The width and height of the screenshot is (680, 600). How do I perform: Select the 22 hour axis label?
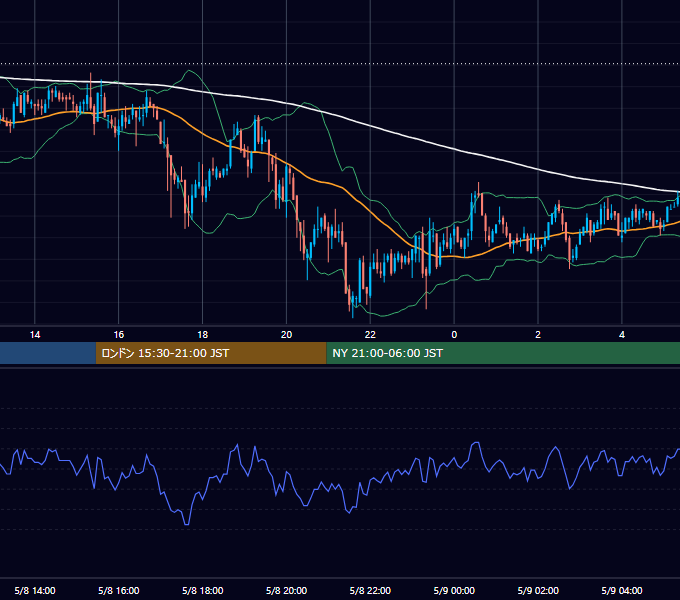pyautogui.click(x=370, y=335)
